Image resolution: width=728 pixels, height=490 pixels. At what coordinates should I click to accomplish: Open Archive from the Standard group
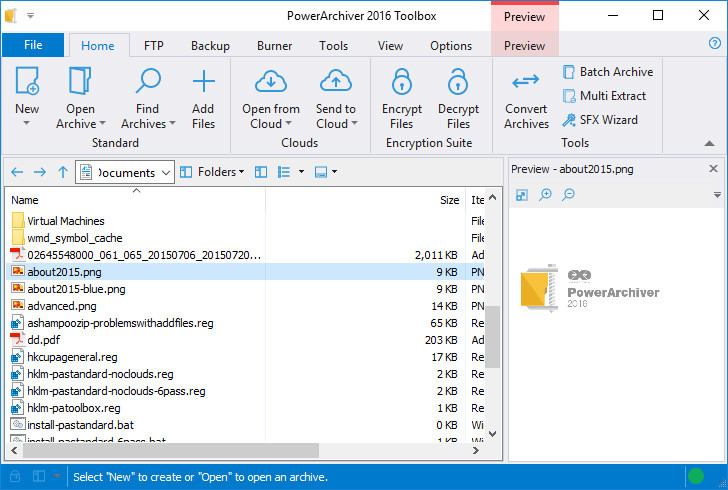80,98
